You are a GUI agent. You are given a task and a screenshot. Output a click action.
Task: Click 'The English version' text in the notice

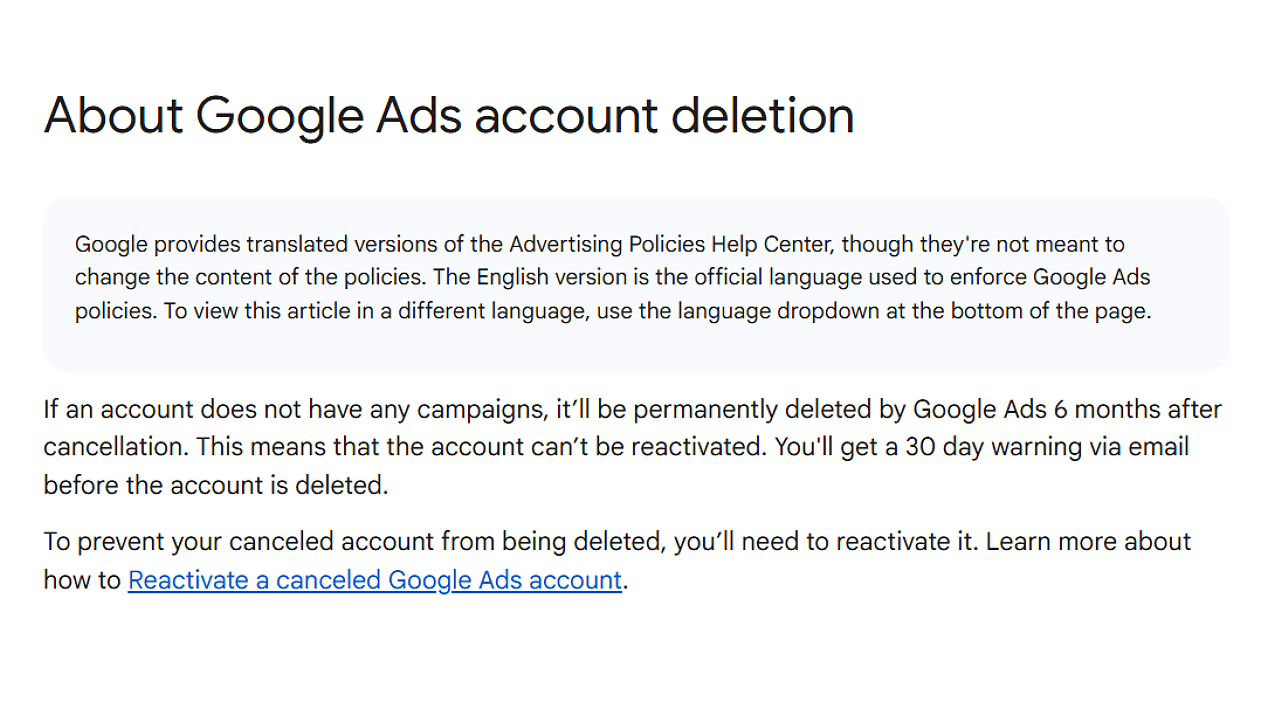click(x=514, y=277)
